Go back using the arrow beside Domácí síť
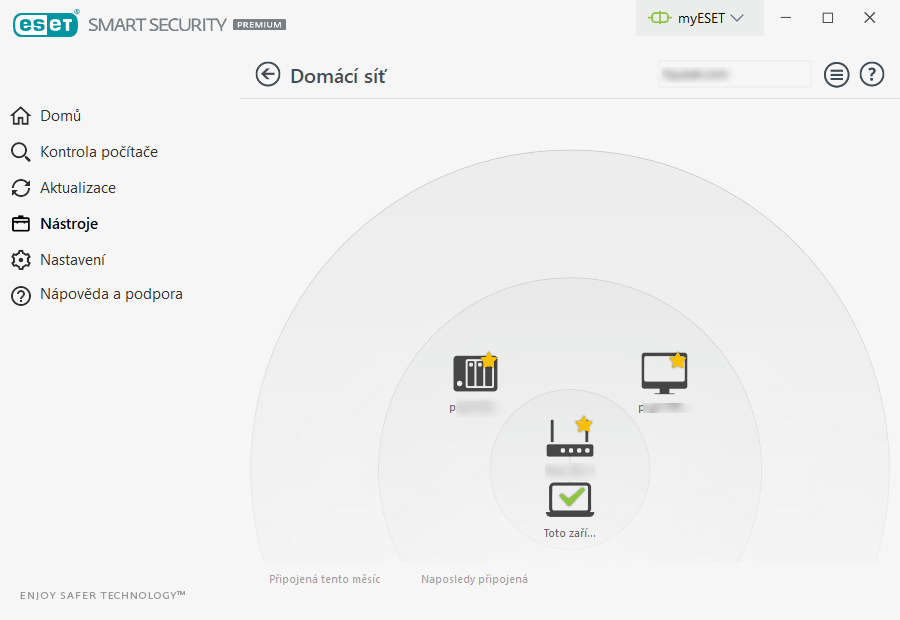This screenshot has width=900, height=620. (x=267, y=75)
